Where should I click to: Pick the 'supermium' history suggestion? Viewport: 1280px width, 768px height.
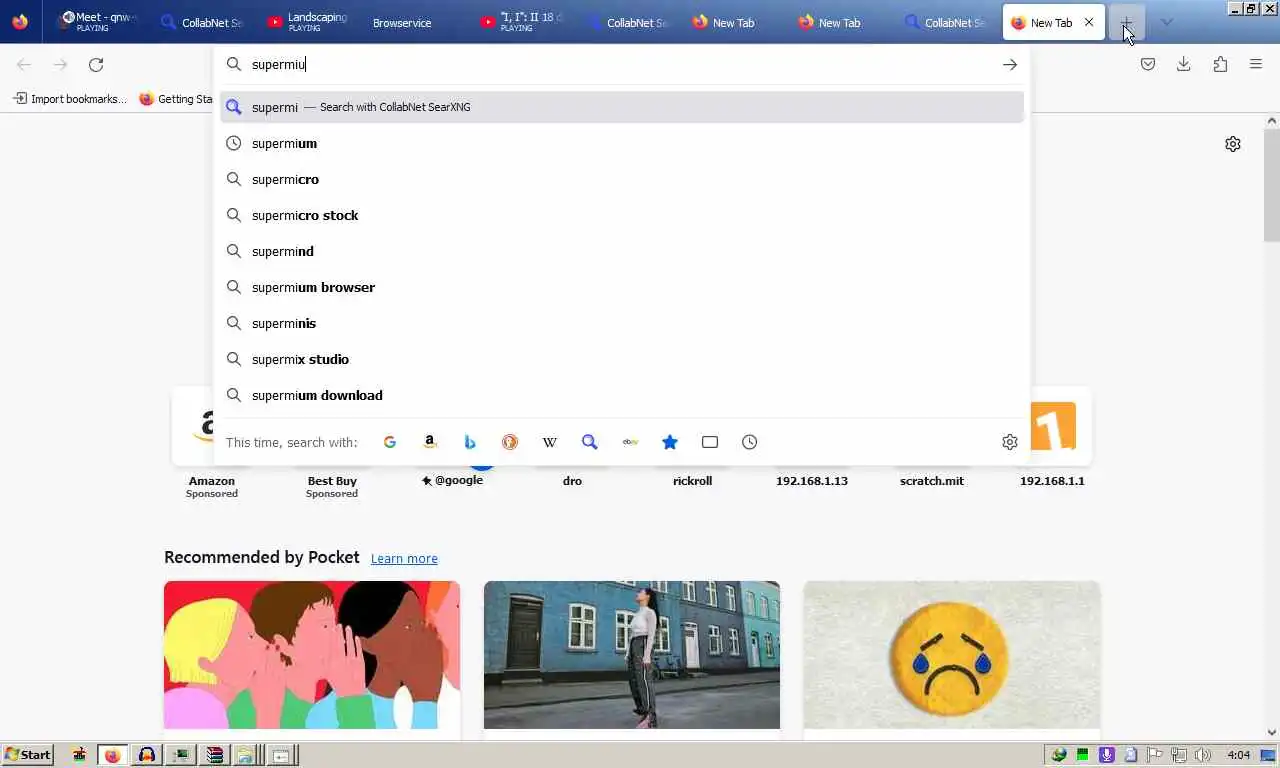click(x=622, y=143)
